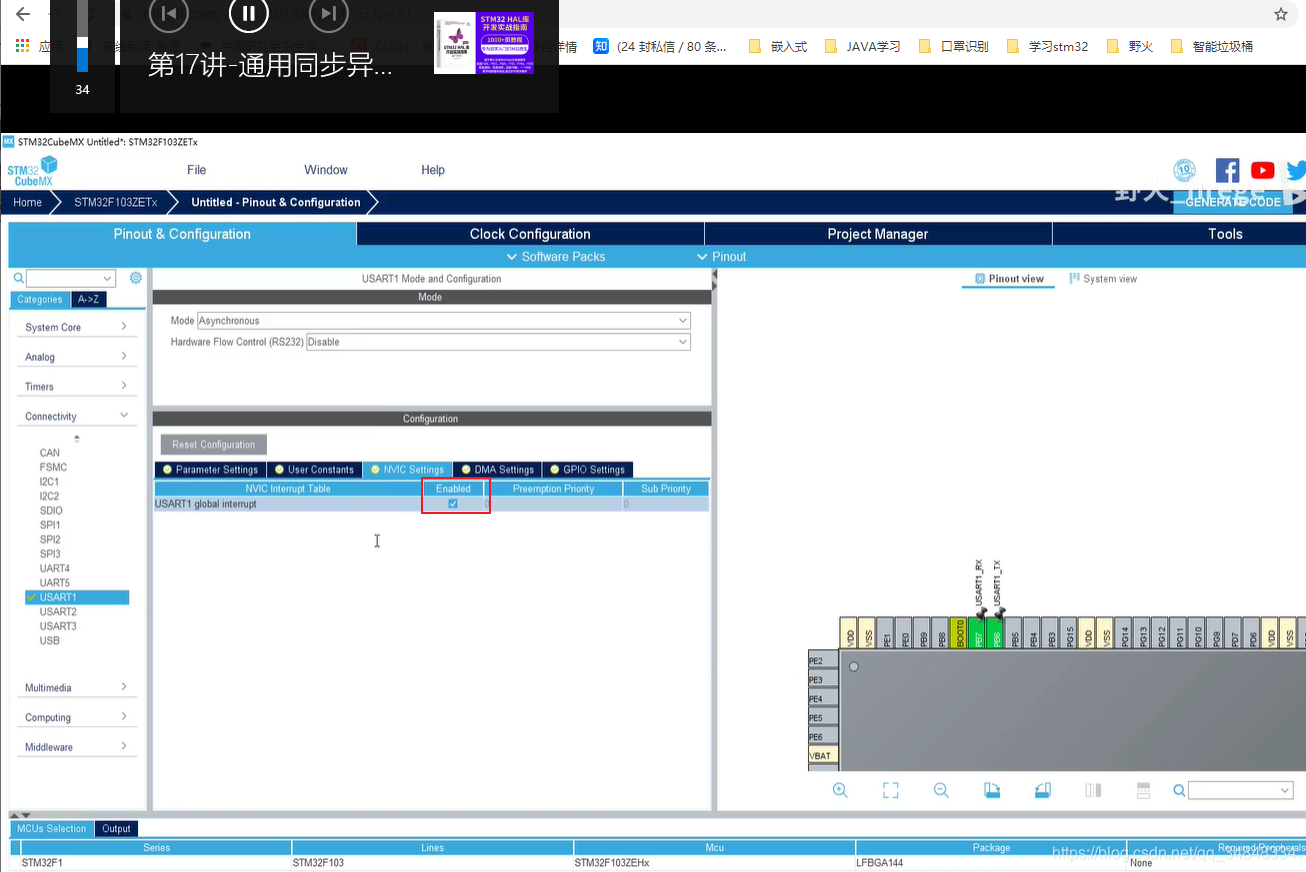
Task: Open the Tools tab
Action: click(1180, 234)
